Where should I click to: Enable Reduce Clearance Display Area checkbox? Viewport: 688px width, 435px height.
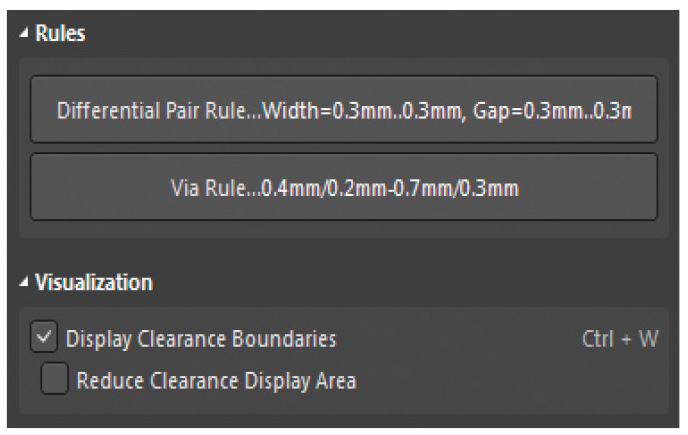(x=55, y=380)
